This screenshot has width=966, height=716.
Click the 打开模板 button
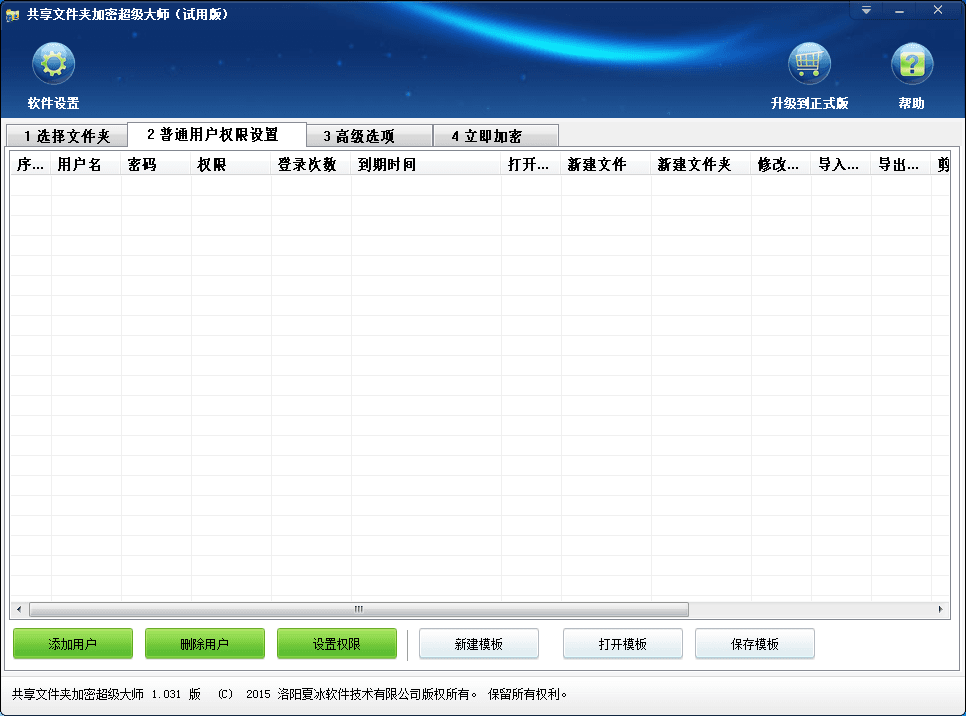tap(623, 644)
